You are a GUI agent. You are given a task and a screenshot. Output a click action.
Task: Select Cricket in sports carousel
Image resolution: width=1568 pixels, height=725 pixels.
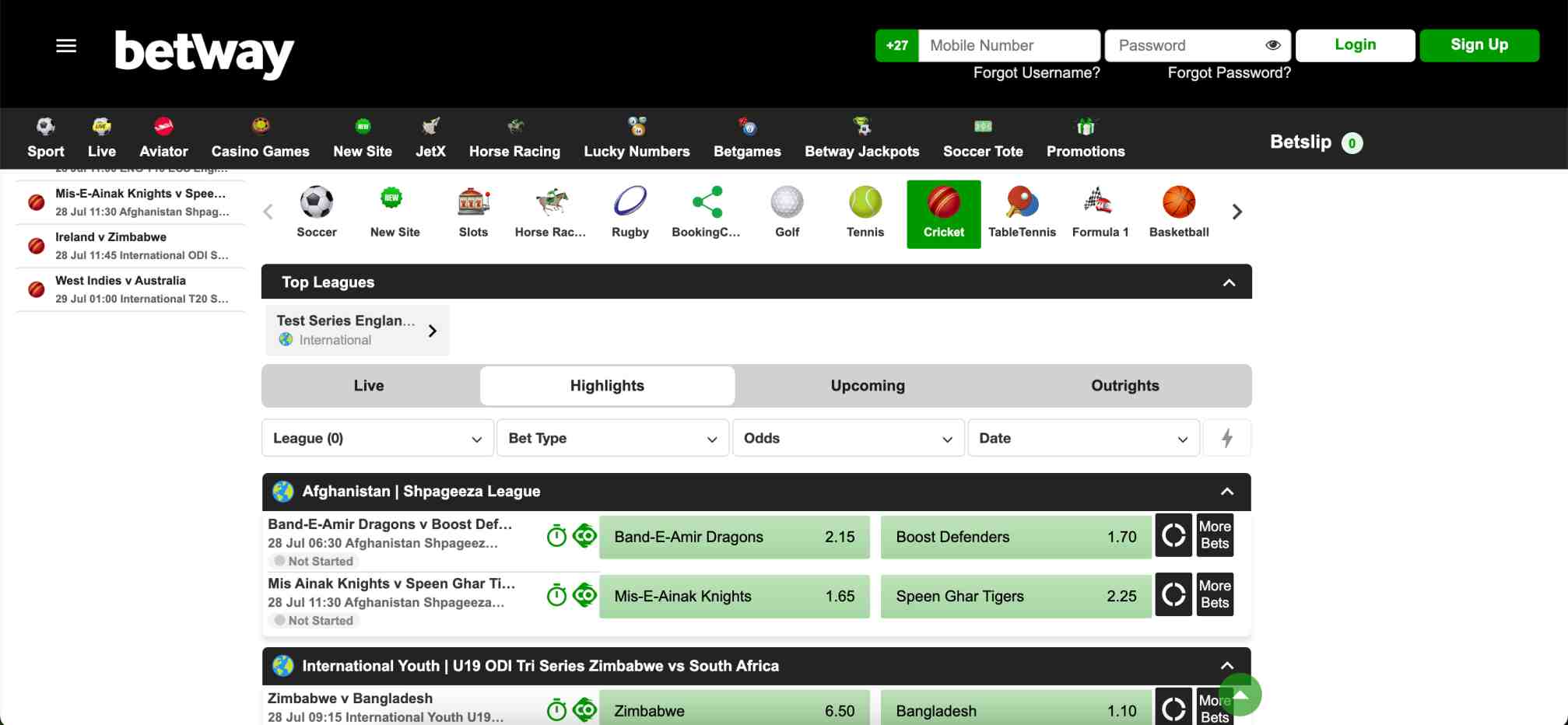pyautogui.click(x=944, y=214)
